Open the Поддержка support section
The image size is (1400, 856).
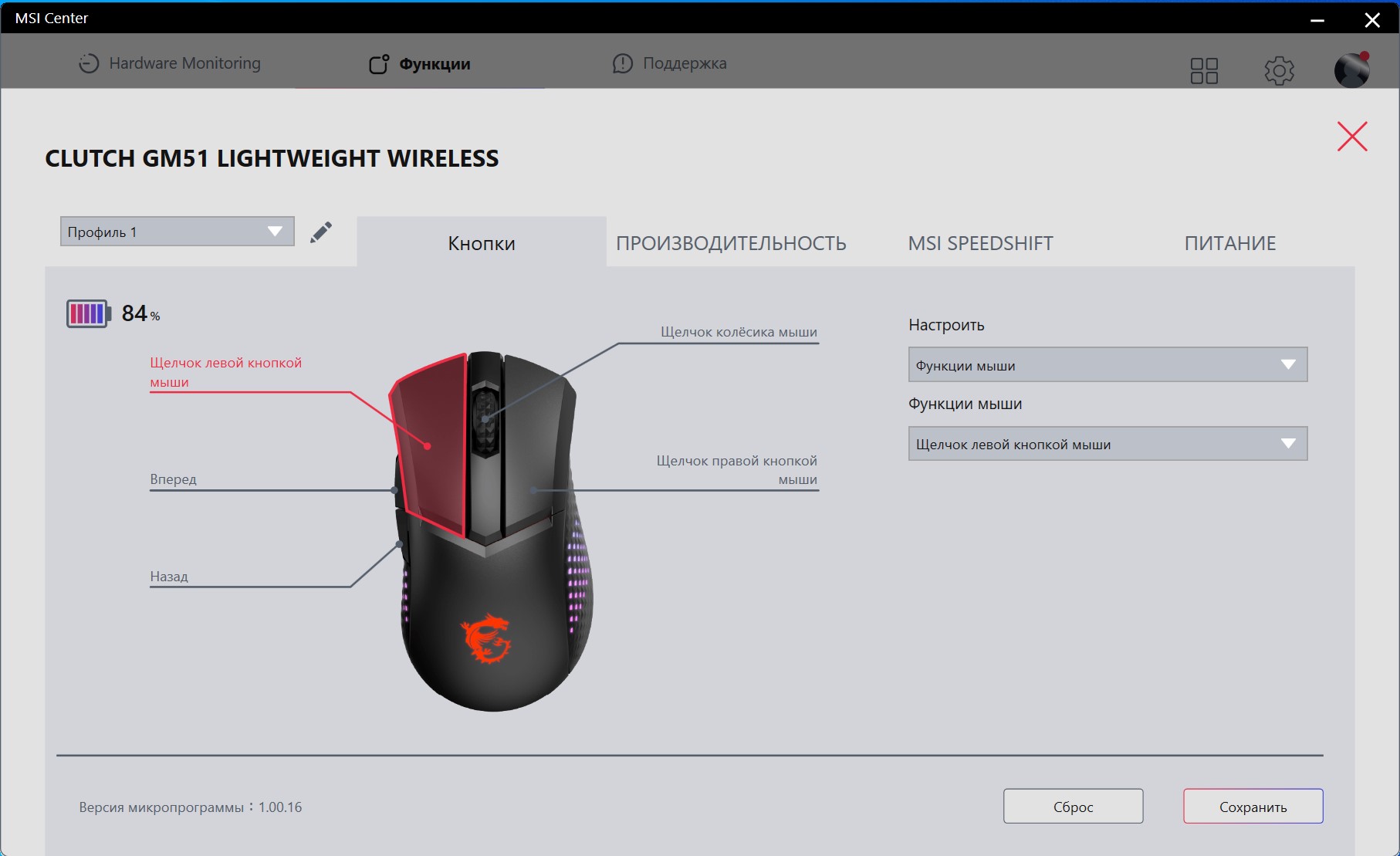[669, 63]
